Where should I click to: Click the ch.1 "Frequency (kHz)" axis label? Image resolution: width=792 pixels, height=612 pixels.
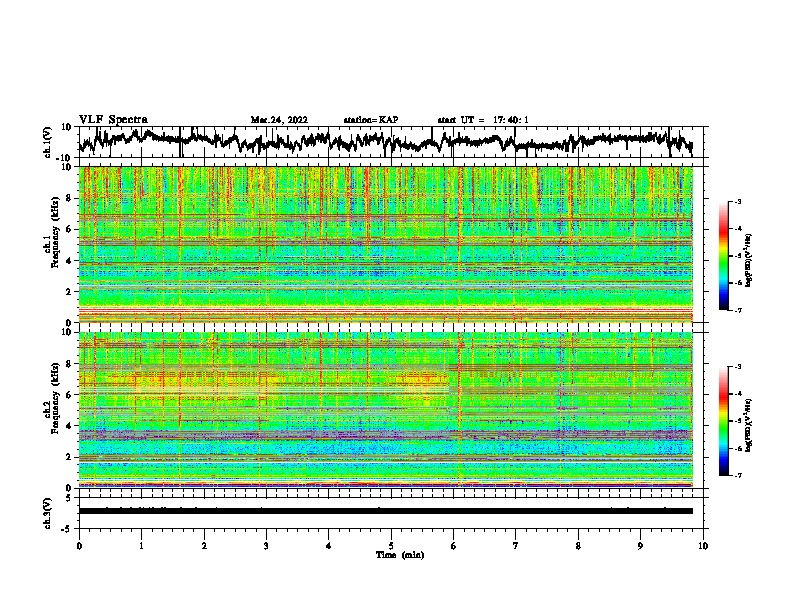(x=54, y=233)
